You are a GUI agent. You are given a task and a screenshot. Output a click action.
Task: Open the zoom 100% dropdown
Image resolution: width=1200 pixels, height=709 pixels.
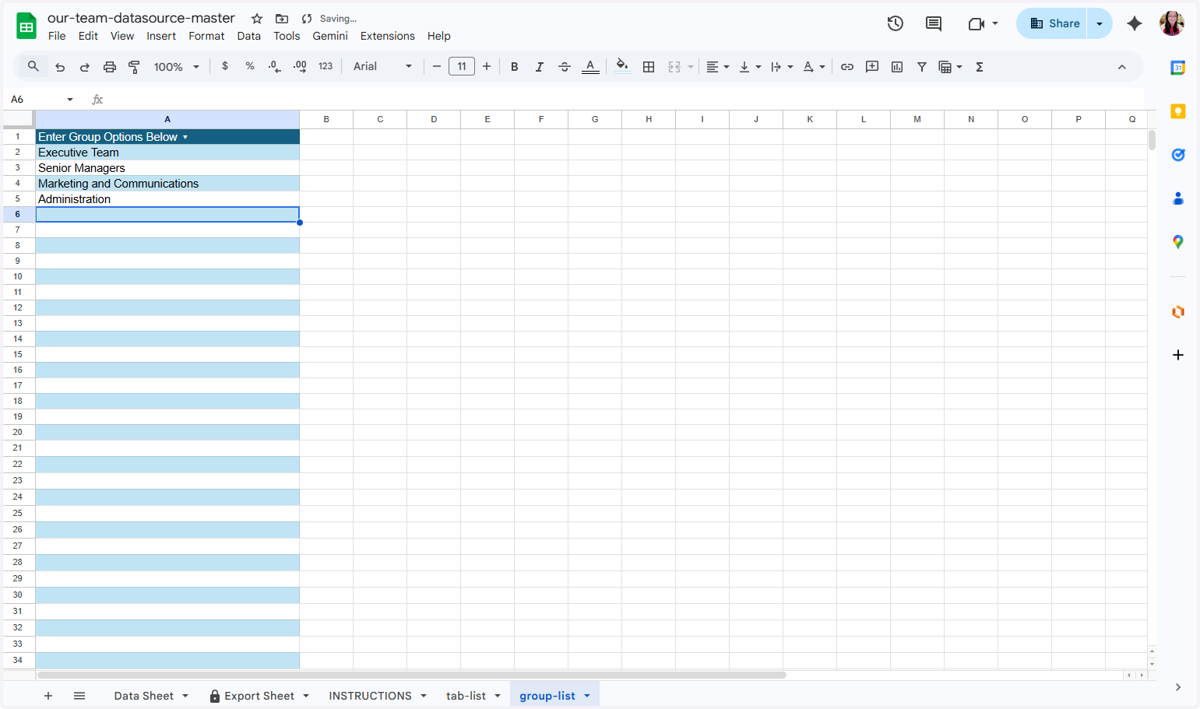[176, 67]
